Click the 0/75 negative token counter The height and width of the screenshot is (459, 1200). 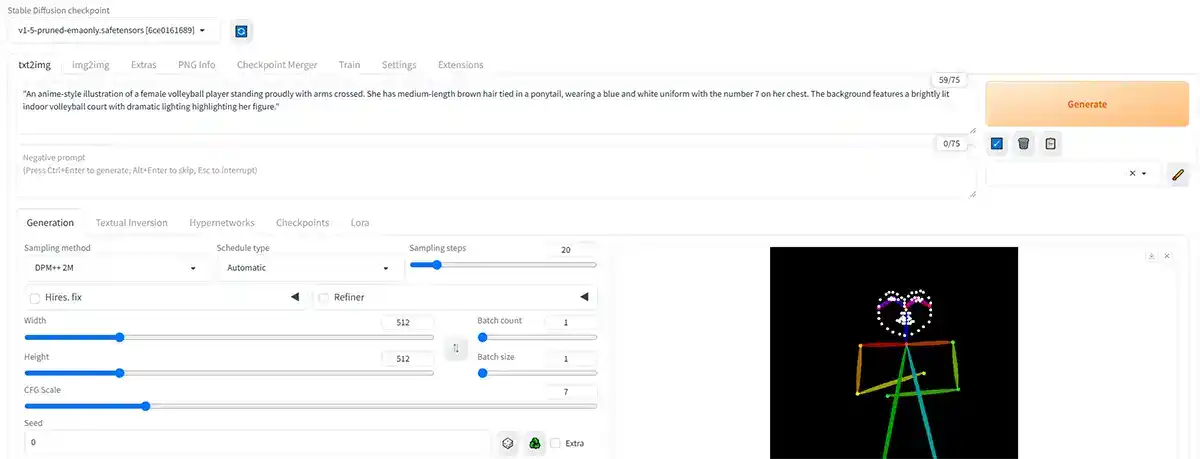[x=951, y=143]
